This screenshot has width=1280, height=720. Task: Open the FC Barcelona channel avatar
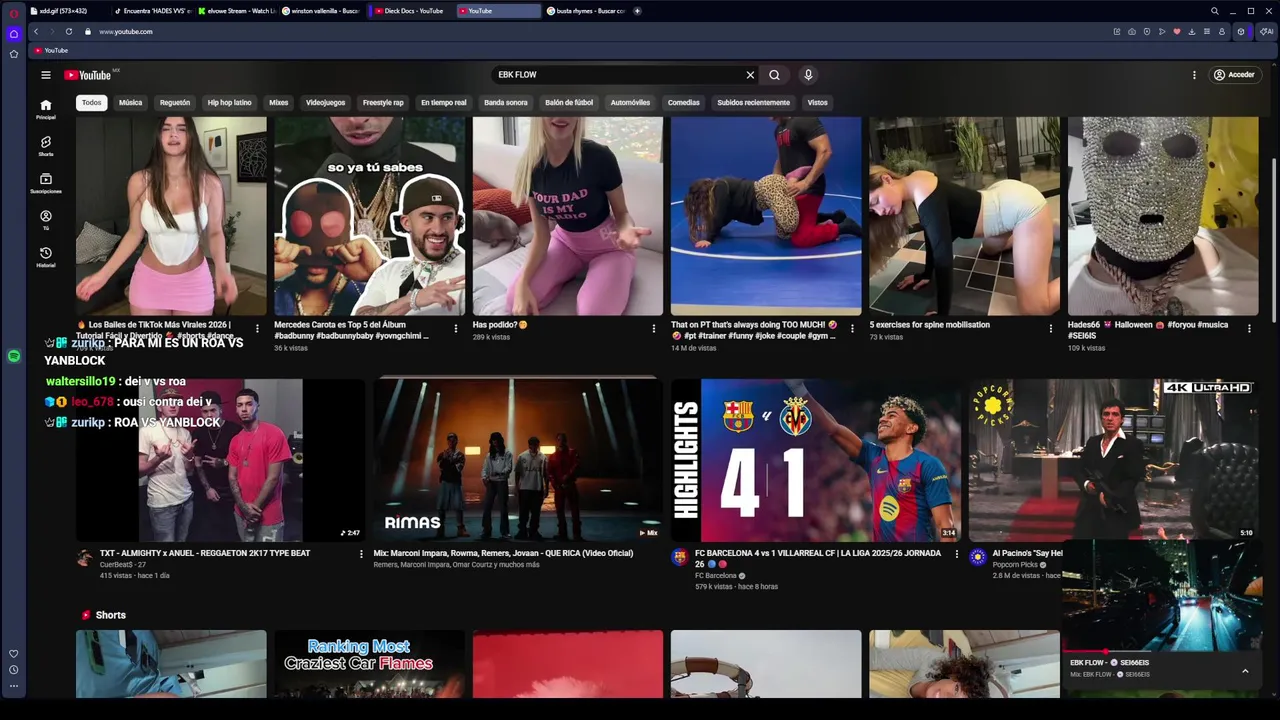[680, 557]
